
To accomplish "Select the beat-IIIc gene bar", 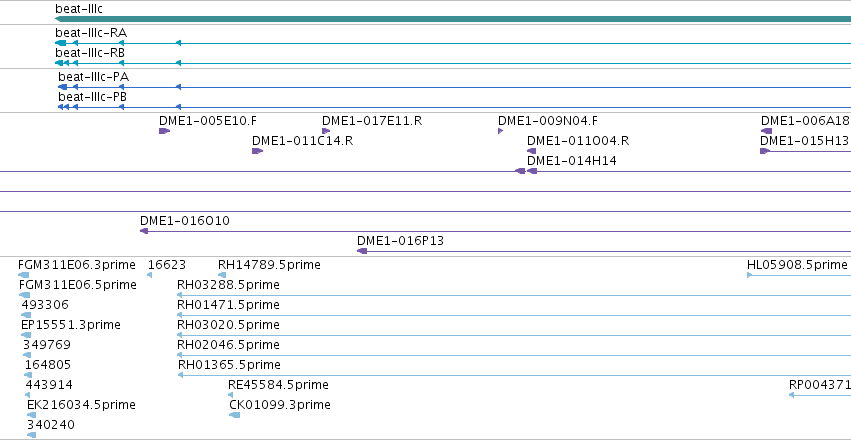I will point(453,19).
